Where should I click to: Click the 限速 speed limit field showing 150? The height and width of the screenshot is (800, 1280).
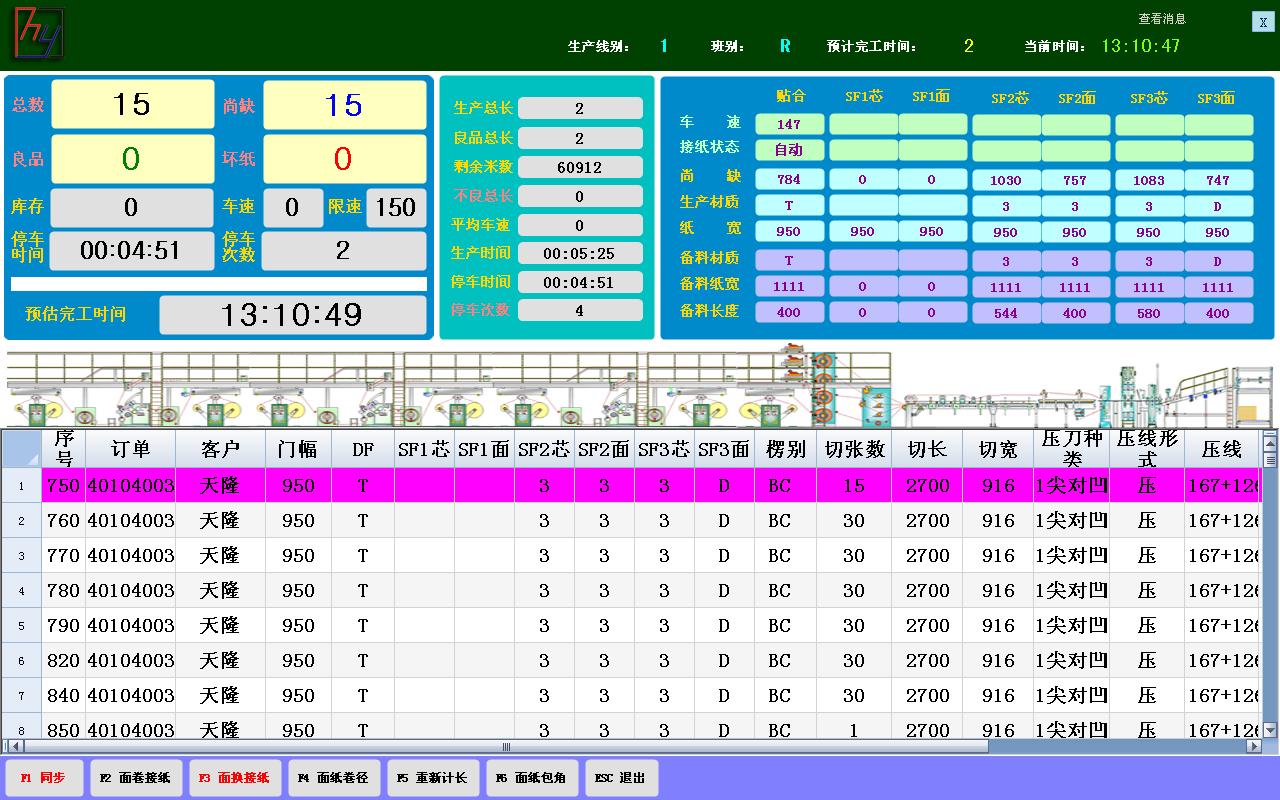tap(396, 208)
